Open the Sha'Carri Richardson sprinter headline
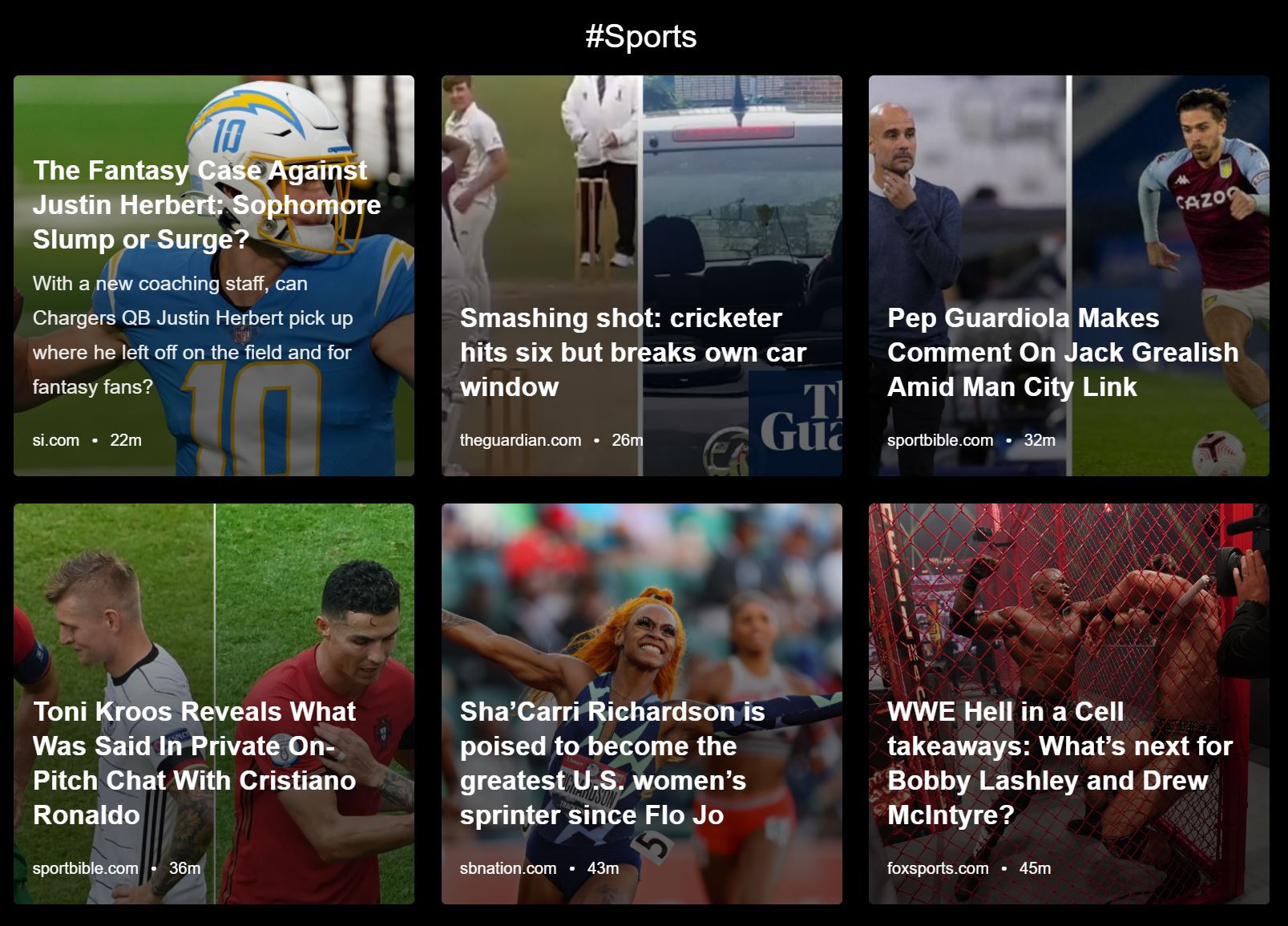The height and width of the screenshot is (926, 1288). [x=612, y=762]
